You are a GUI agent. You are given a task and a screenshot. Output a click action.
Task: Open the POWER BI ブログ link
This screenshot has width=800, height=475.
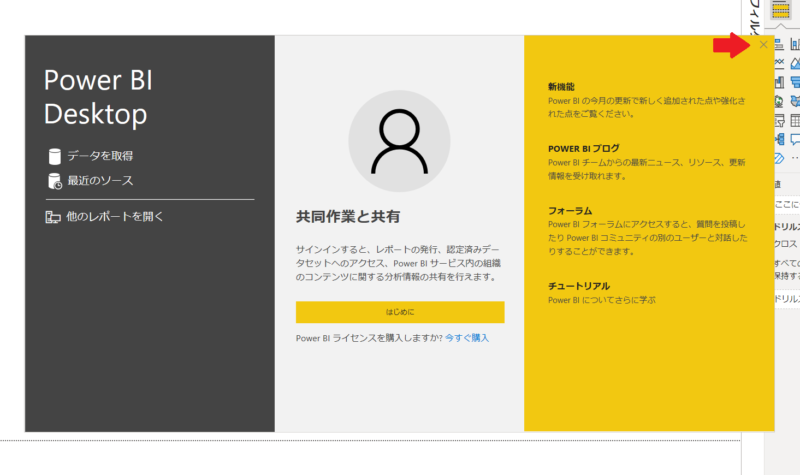click(x=584, y=148)
